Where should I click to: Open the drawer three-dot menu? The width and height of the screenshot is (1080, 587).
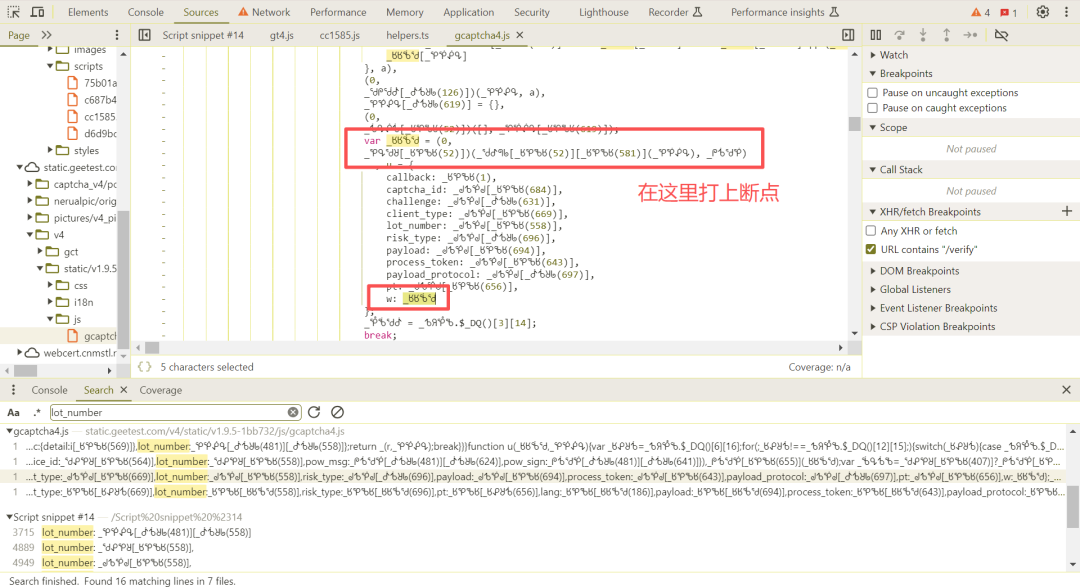(x=13, y=390)
